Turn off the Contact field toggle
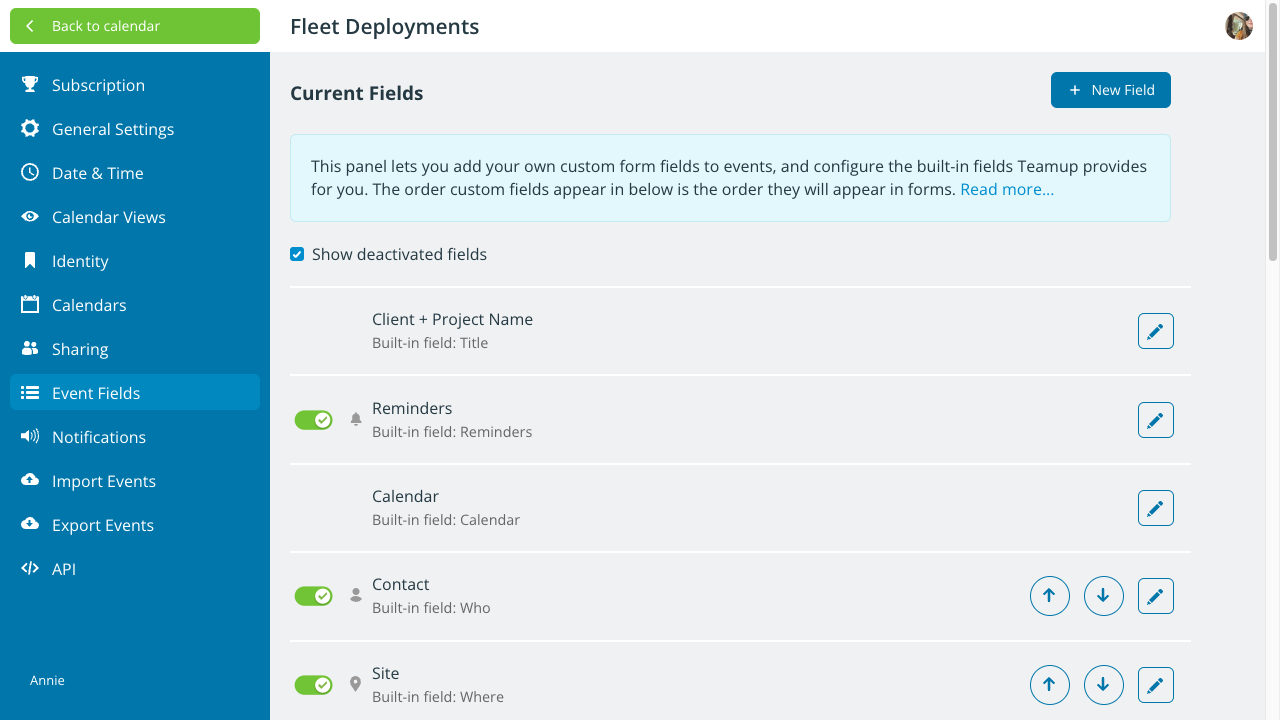This screenshot has width=1280, height=720. pos(313,596)
